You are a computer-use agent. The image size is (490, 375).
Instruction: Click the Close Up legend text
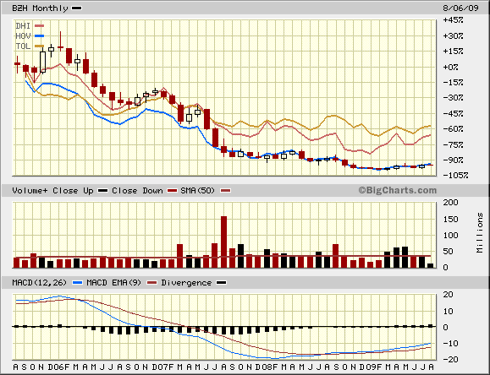pos(73,191)
